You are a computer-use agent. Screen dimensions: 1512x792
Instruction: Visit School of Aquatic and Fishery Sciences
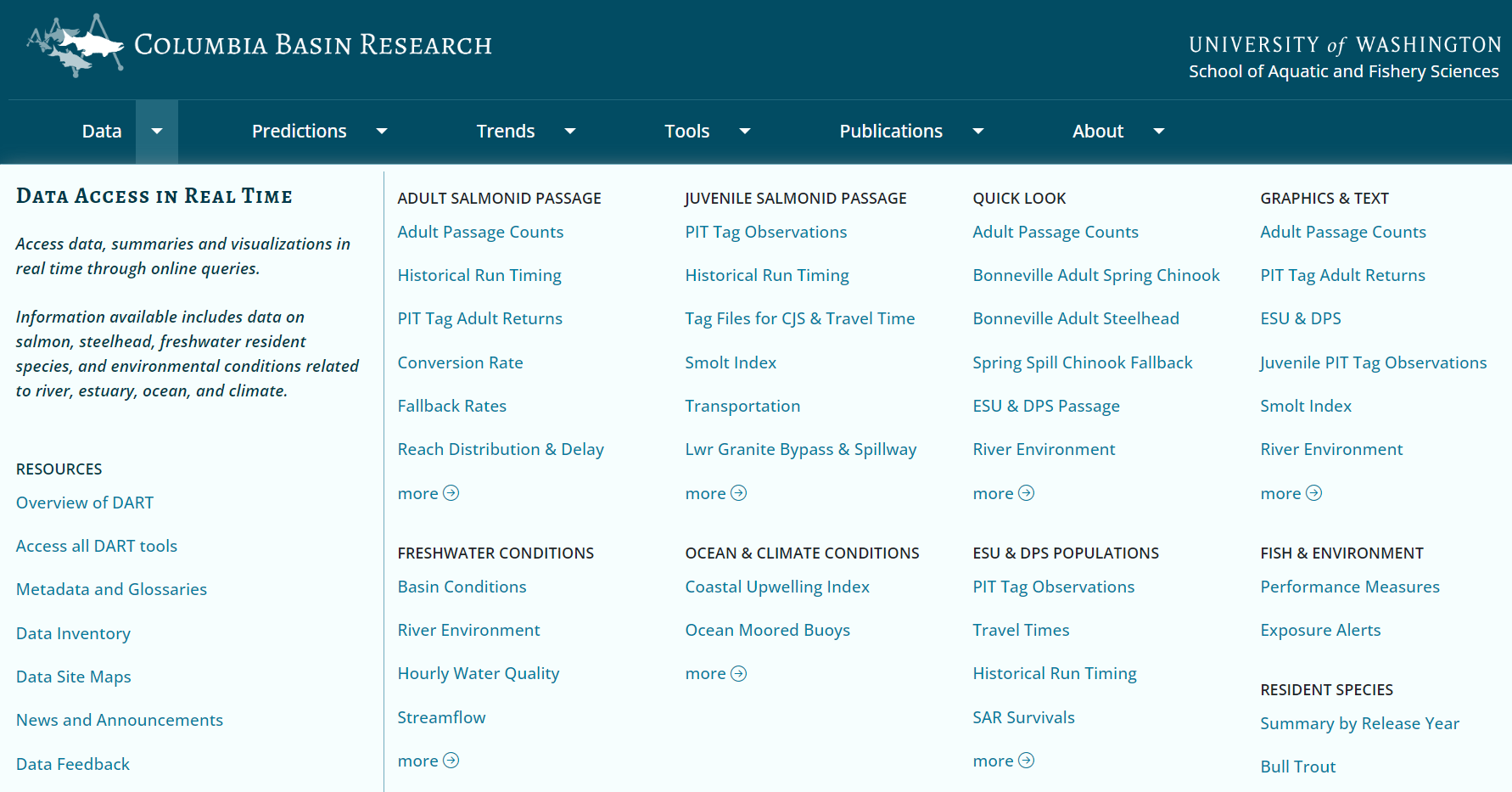coord(1344,71)
